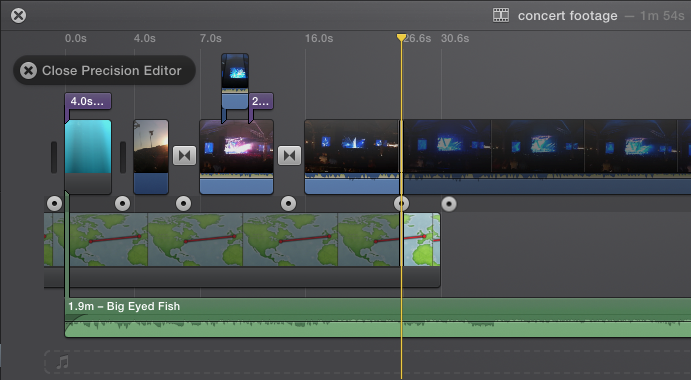Click edit point dot below 7.0s mark

tap(183, 204)
